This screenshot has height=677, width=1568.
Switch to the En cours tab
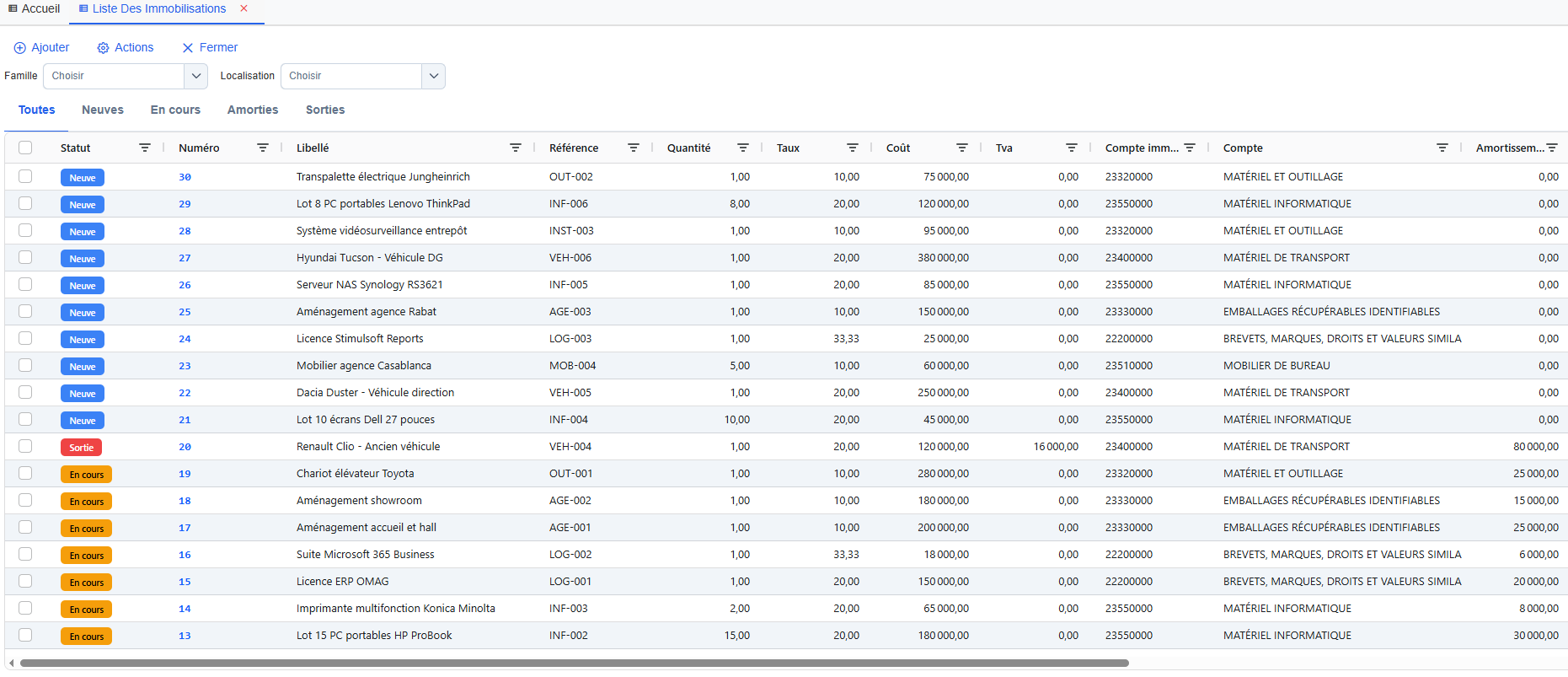point(175,110)
